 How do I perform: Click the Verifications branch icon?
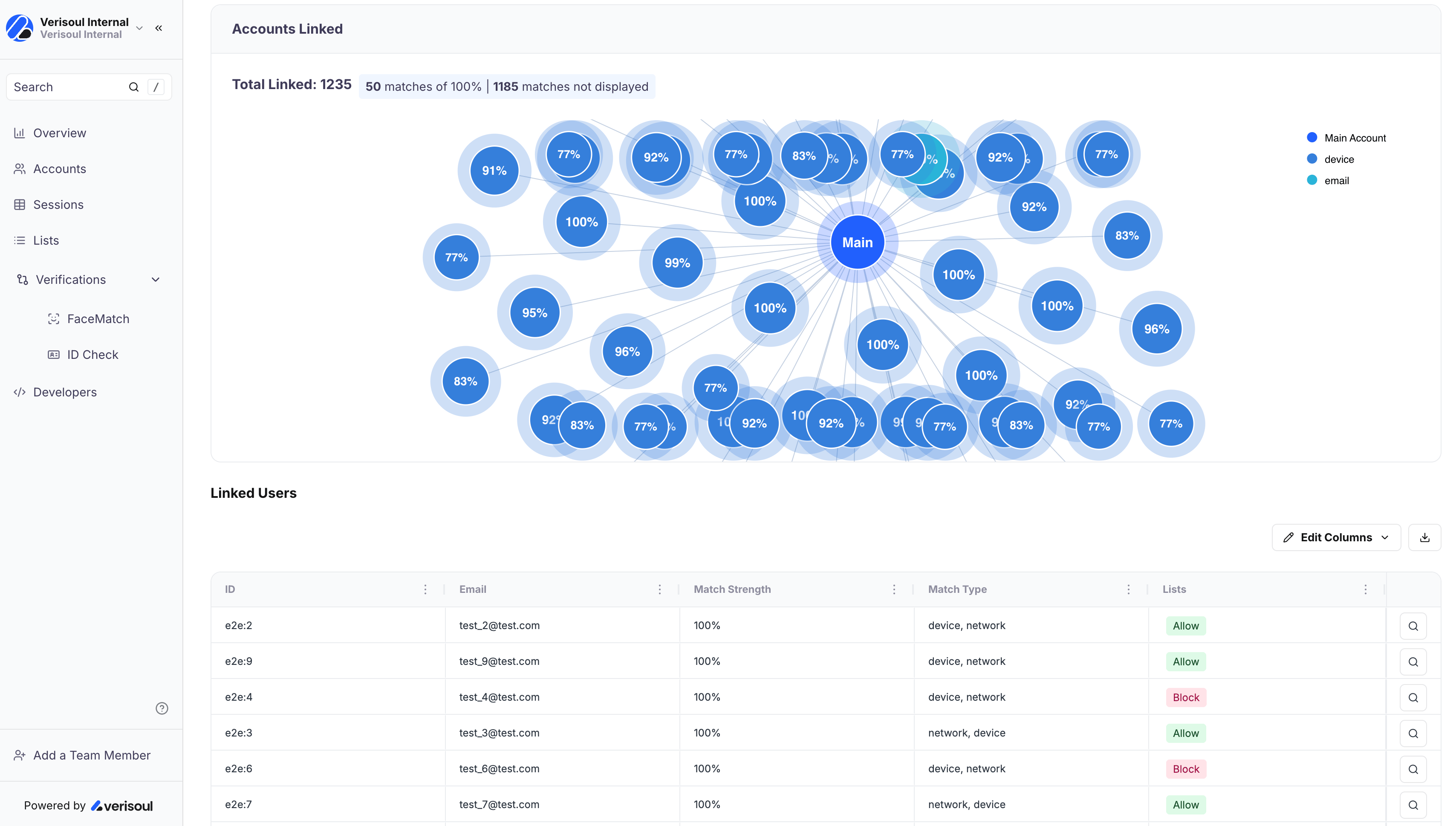[x=22, y=280]
